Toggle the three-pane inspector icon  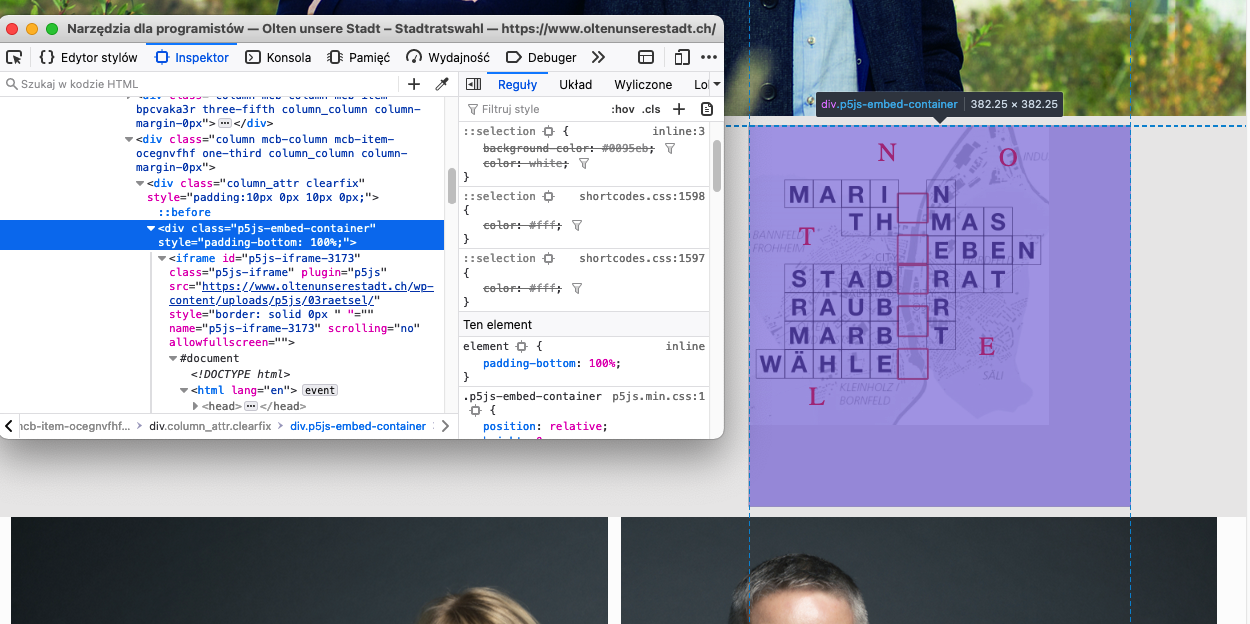474,84
